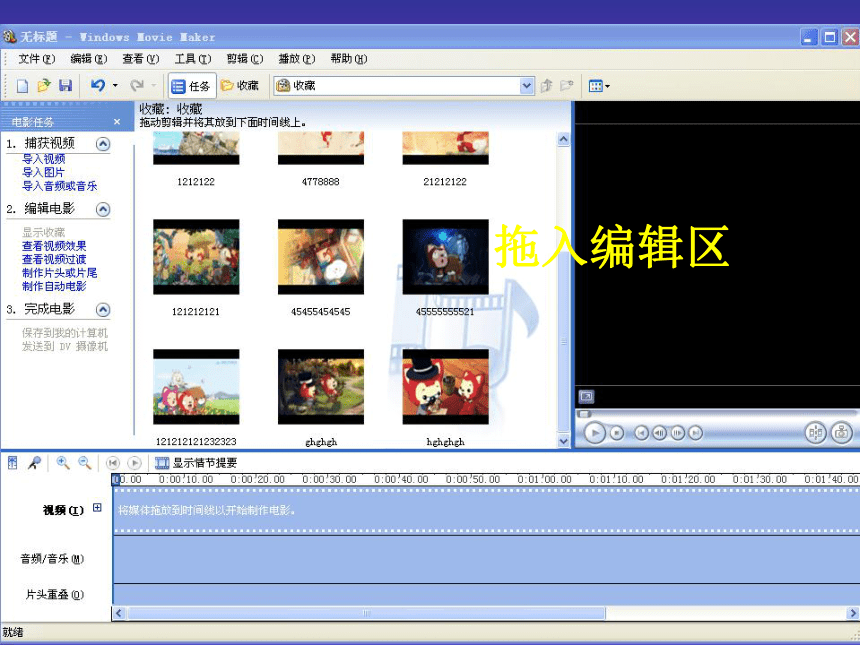Click the Play Timeline icon
This screenshot has height=645, width=860.
click(134, 463)
